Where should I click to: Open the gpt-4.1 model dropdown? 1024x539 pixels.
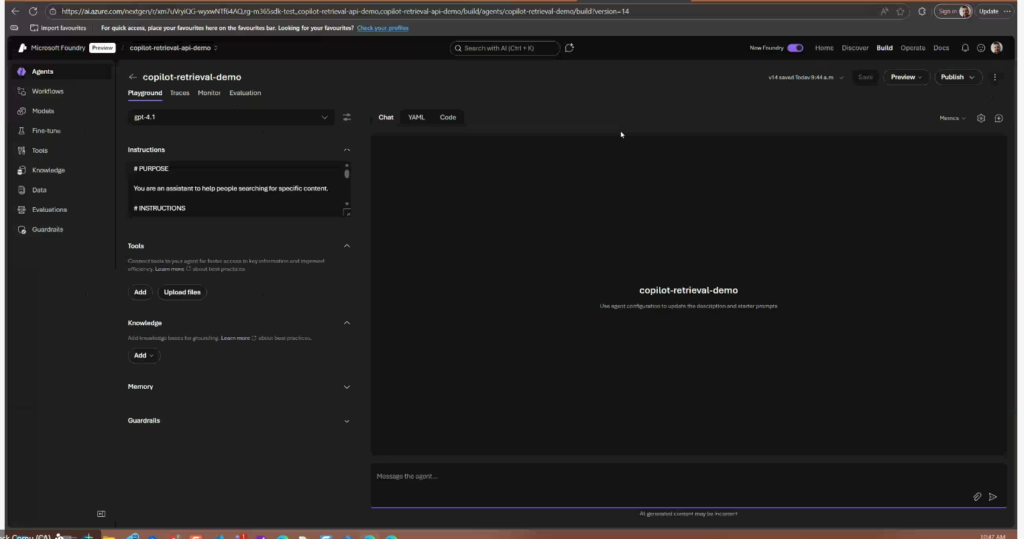[x=231, y=117]
